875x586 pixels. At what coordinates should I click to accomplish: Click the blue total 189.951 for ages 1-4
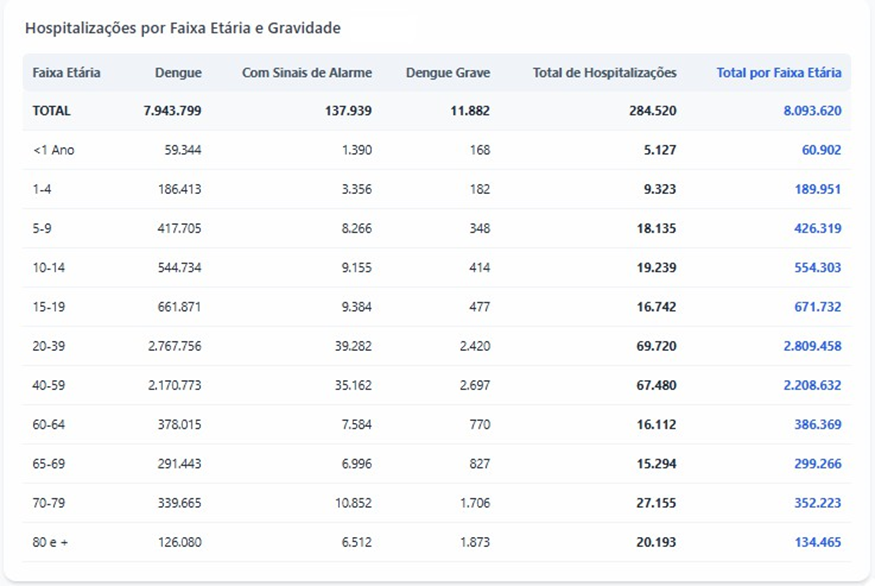tap(817, 189)
